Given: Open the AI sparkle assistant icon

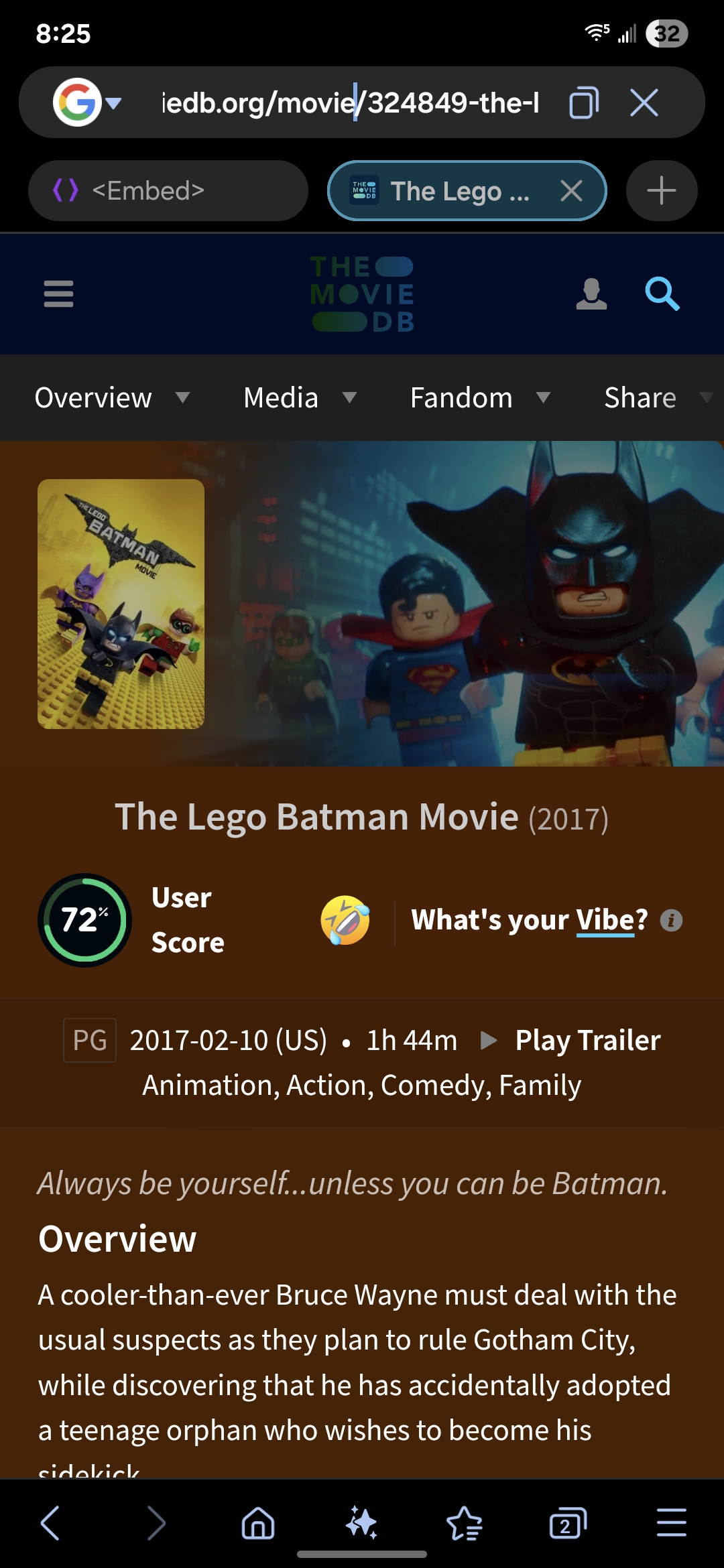Looking at the screenshot, I should pyautogui.click(x=361, y=1523).
